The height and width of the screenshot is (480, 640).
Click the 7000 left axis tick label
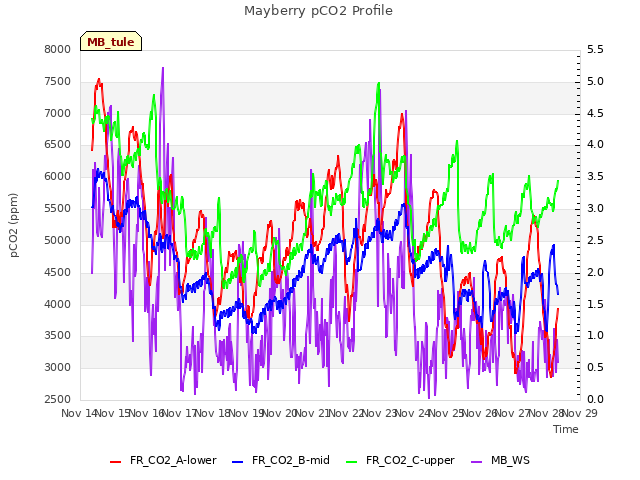(x=58, y=113)
